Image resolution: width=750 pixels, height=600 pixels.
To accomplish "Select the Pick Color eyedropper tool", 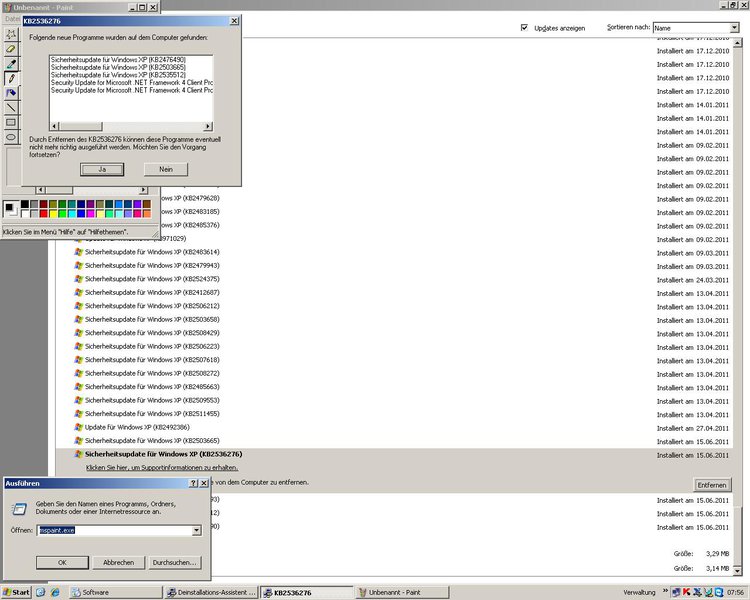I will click(11, 64).
